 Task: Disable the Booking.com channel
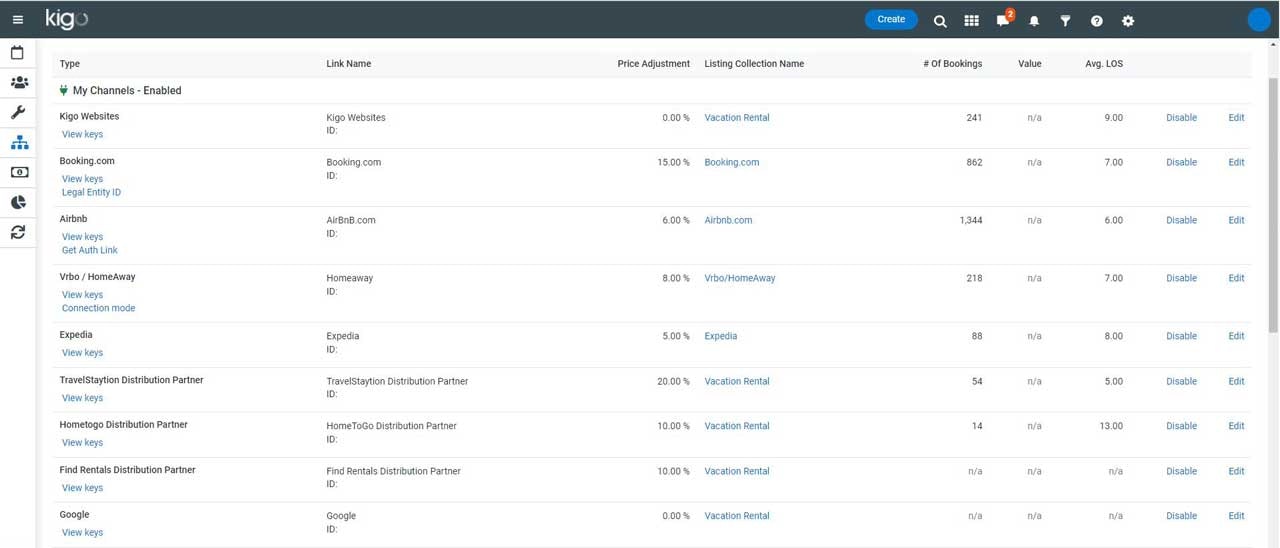[1181, 162]
